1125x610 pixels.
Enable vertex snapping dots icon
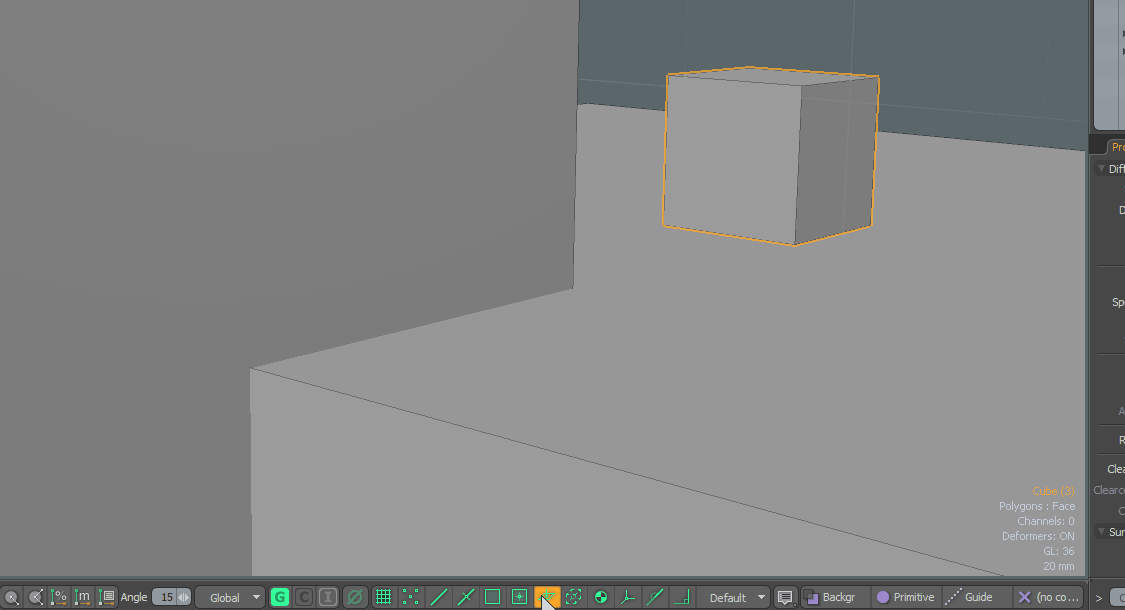tap(410, 597)
